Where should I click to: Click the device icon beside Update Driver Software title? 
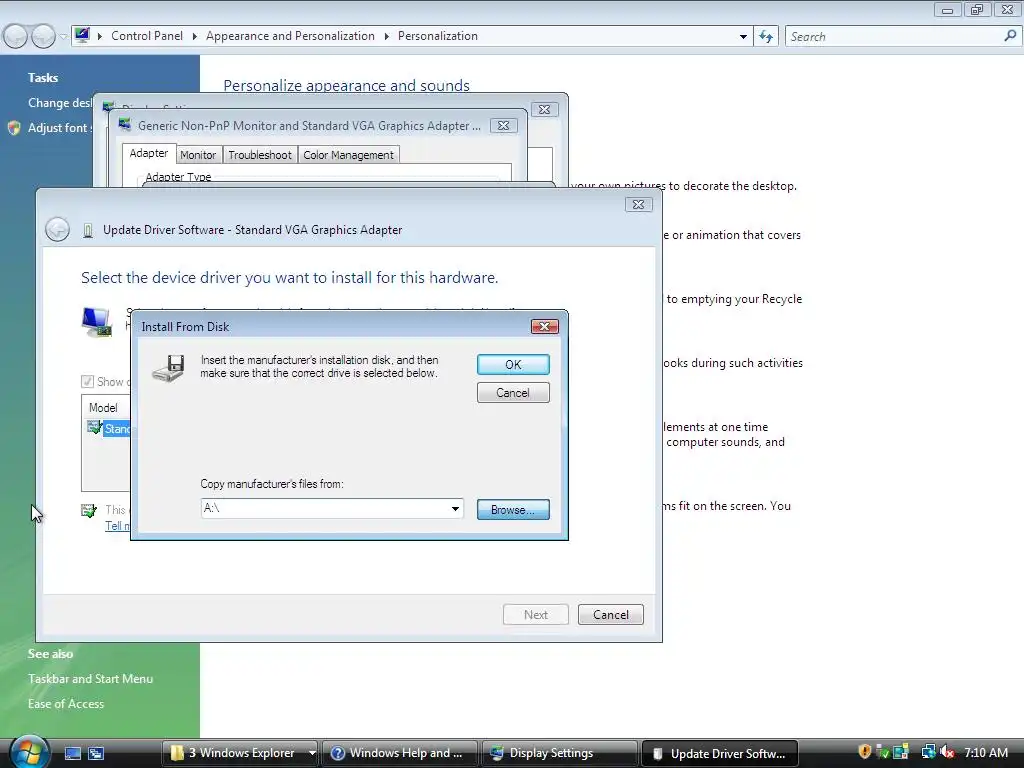[88, 230]
